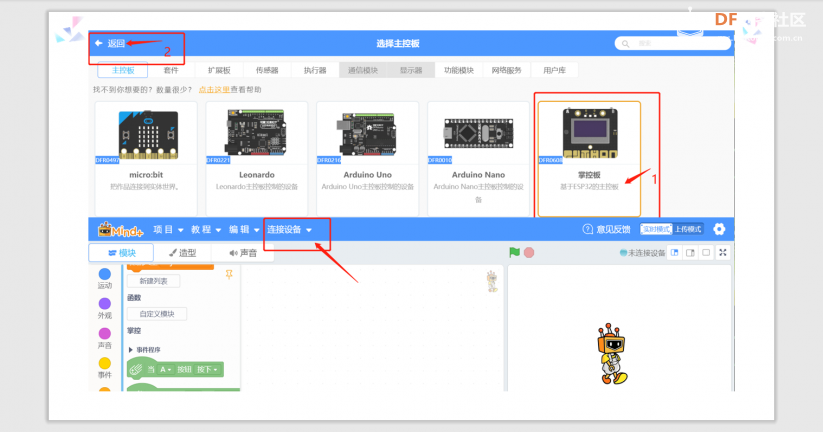Pick the 掌控板 ESP32 board card
823x432 pixels.
(x=589, y=159)
